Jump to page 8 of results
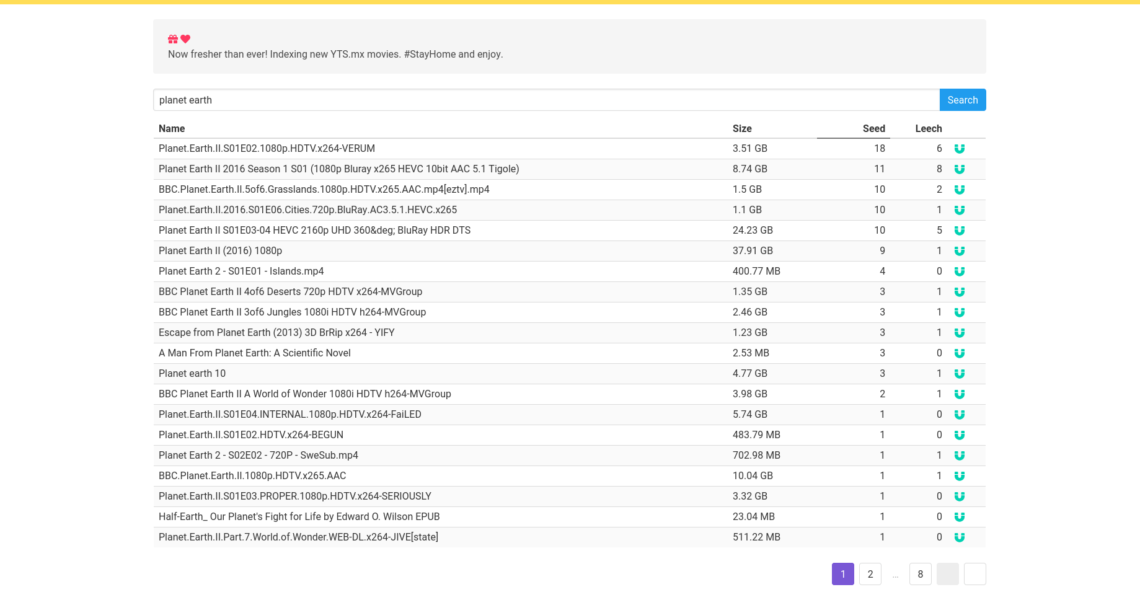The image size is (1140, 600). tap(920, 574)
